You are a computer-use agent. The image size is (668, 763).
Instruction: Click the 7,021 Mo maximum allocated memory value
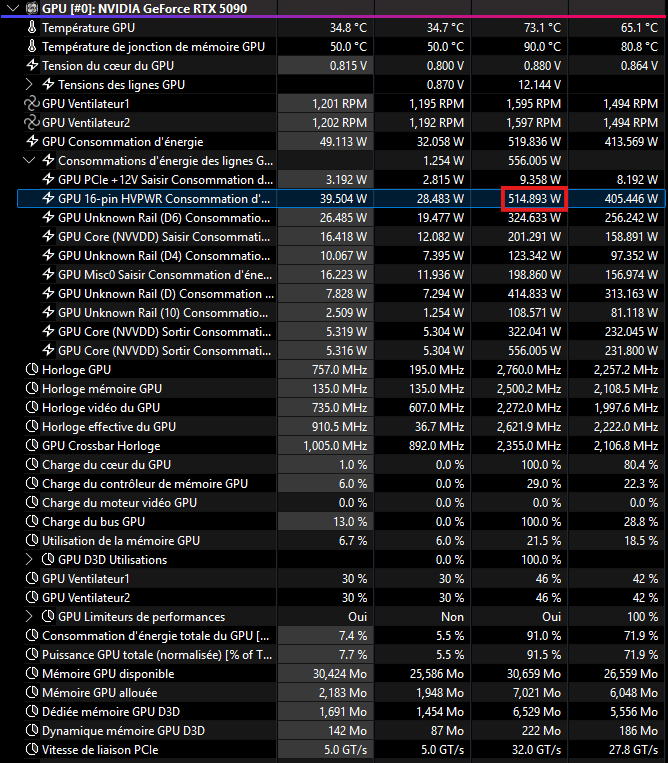tap(537, 693)
